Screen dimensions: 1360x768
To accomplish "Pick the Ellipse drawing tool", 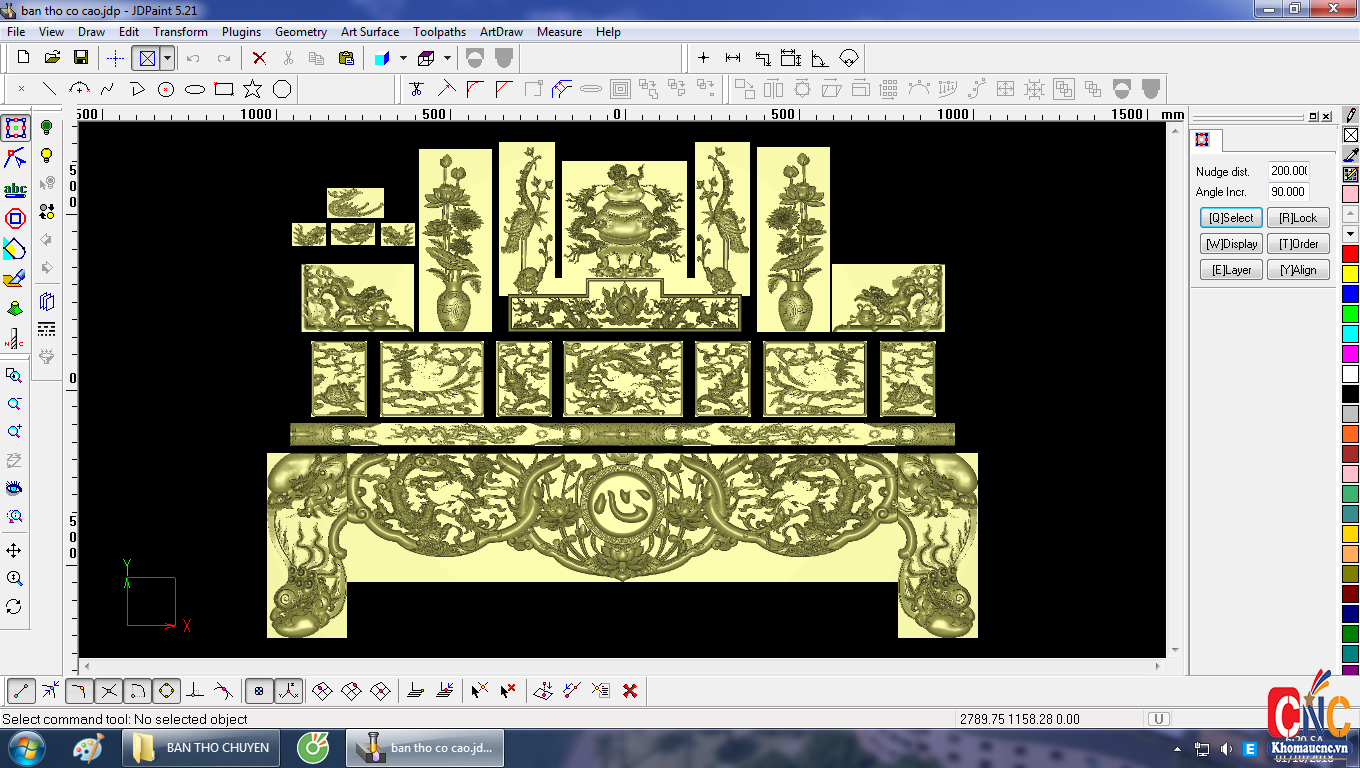I will tap(195, 89).
